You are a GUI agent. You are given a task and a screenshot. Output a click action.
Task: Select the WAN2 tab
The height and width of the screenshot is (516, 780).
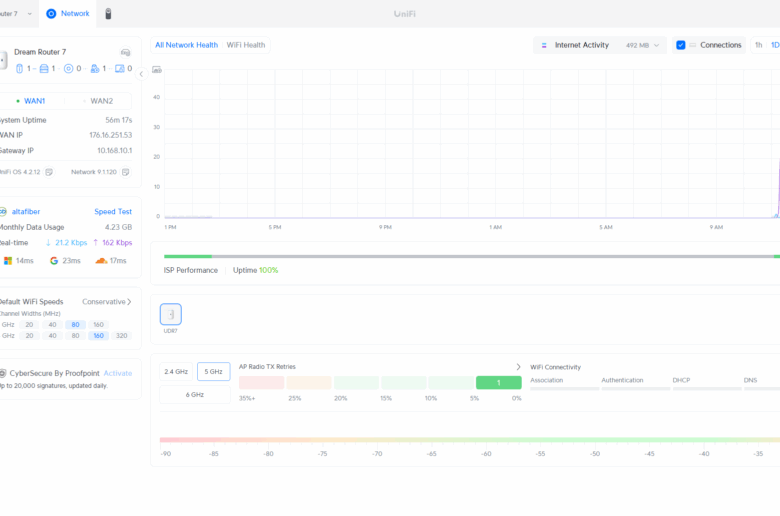coord(98,101)
